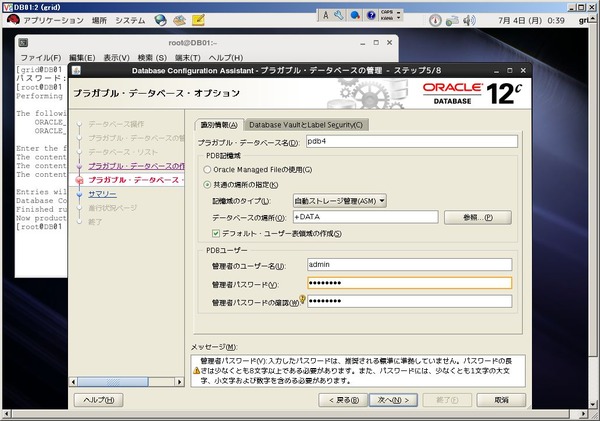The width and height of the screenshot is (600, 421).
Task: Open the 場所 menu in top panel
Action: coord(99,20)
